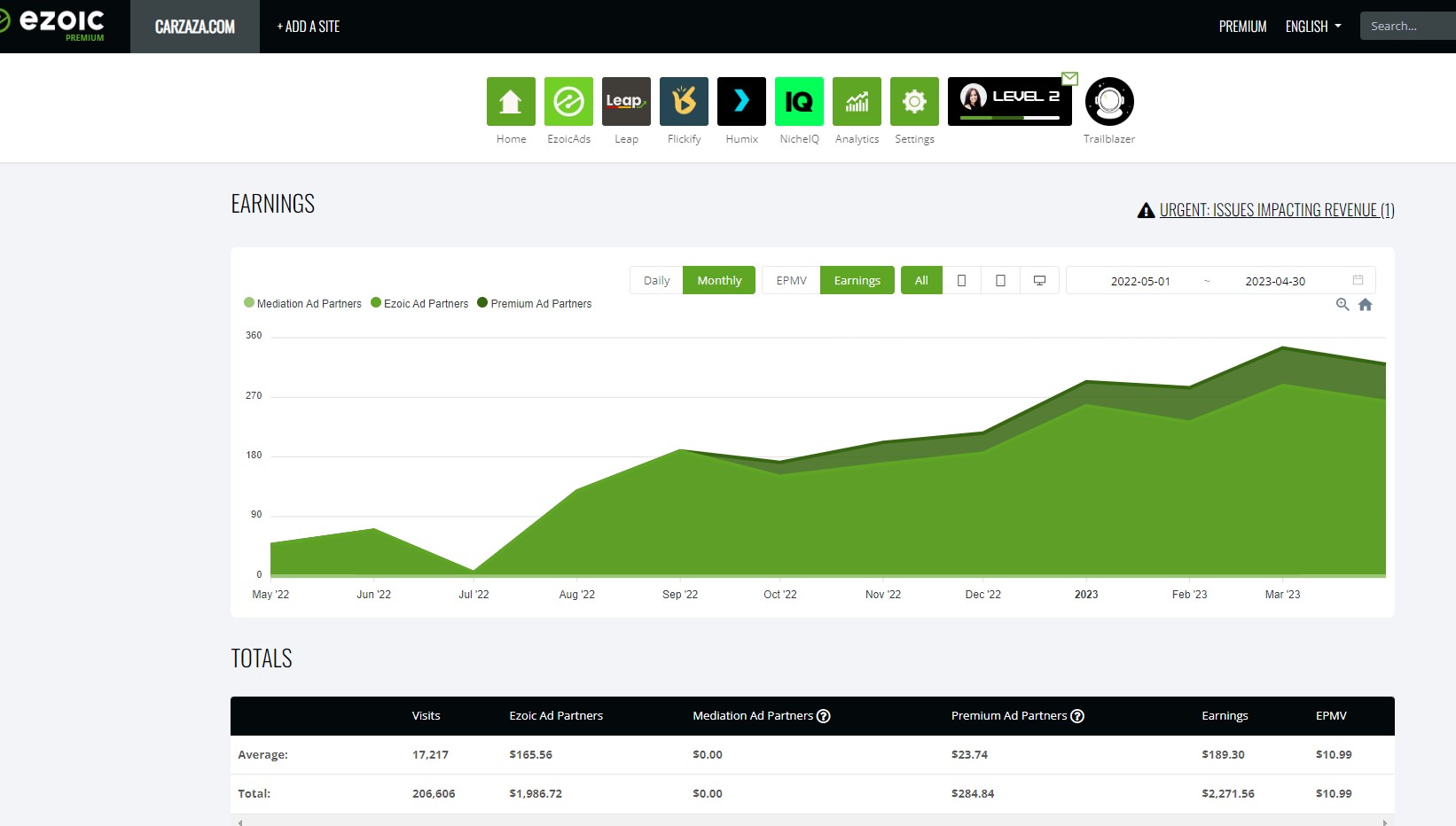1456x826 pixels.
Task: Open the Leap tool icon
Action: (x=626, y=101)
